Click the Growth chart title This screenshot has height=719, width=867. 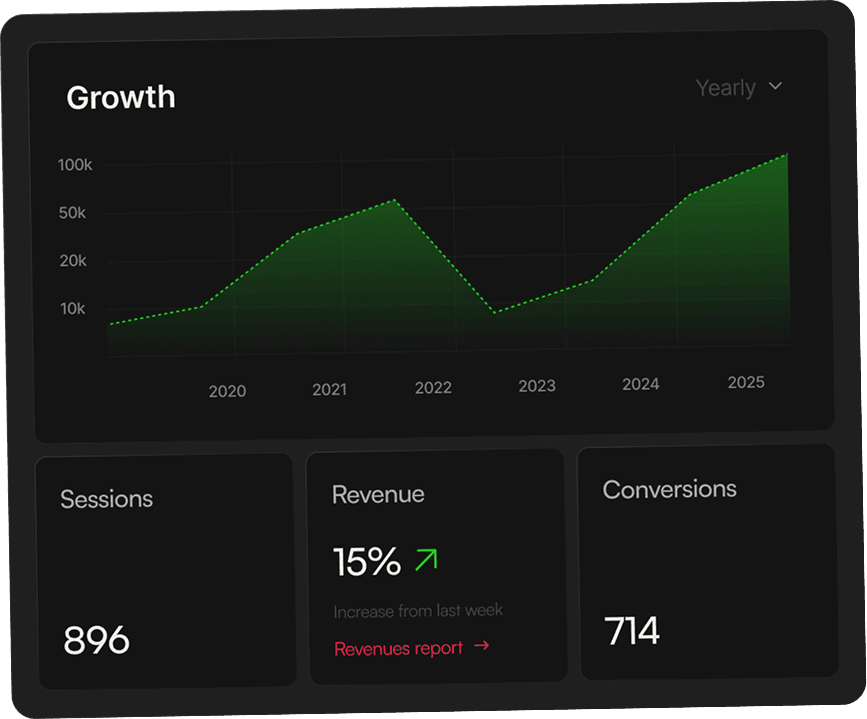[120, 97]
